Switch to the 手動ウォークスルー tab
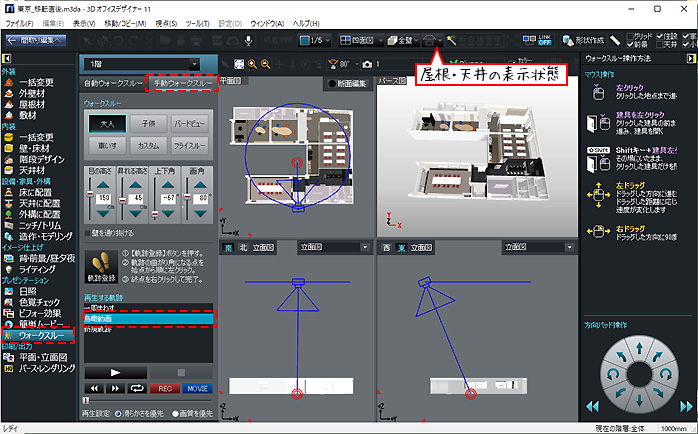 coord(181,83)
